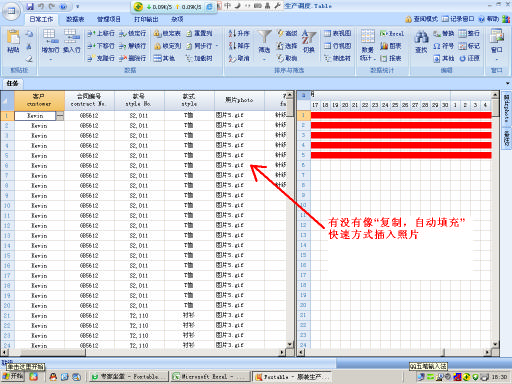Open the 打印输出 ribbon tab
This screenshot has height=384, width=512.
point(146,19)
